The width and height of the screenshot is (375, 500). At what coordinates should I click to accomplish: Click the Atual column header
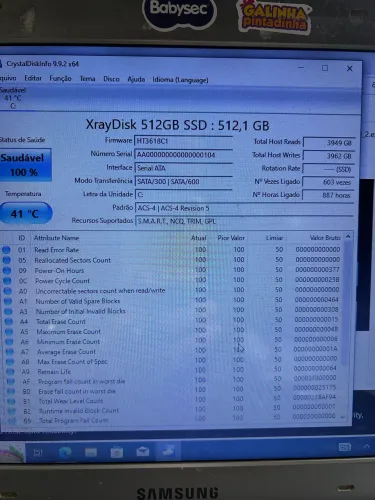click(199, 238)
